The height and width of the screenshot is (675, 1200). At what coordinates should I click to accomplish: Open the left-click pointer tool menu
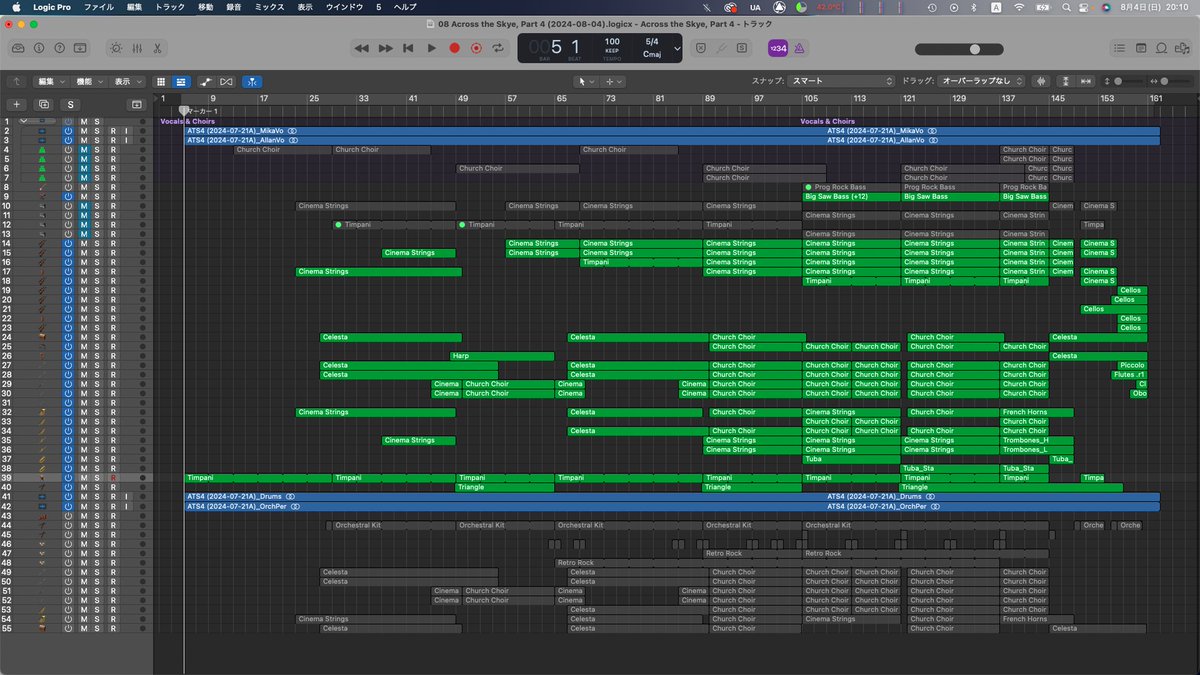pos(585,81)
